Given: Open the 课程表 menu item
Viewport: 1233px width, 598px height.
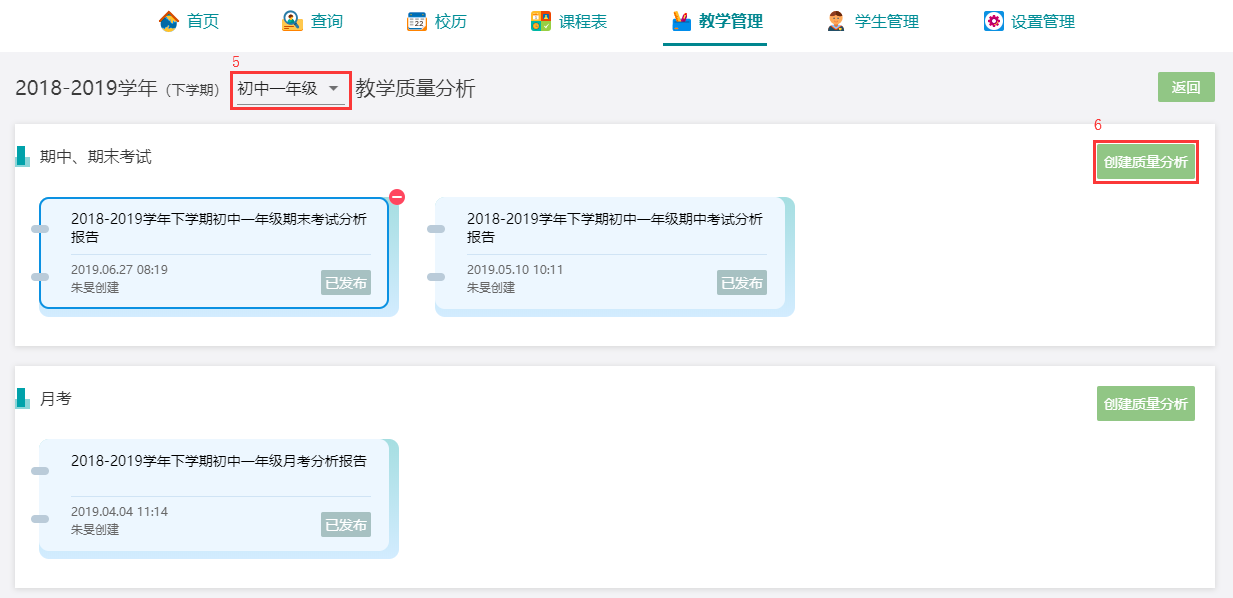Looking at the screenshot, I should tap(568, 21).
